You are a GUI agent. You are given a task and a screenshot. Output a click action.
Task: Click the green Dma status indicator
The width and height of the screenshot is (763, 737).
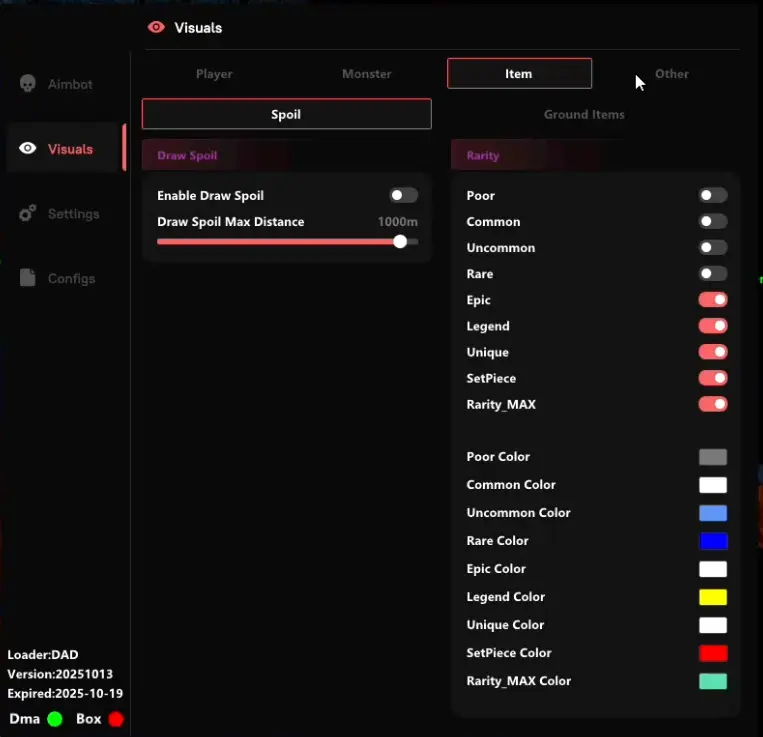[54, 719]
